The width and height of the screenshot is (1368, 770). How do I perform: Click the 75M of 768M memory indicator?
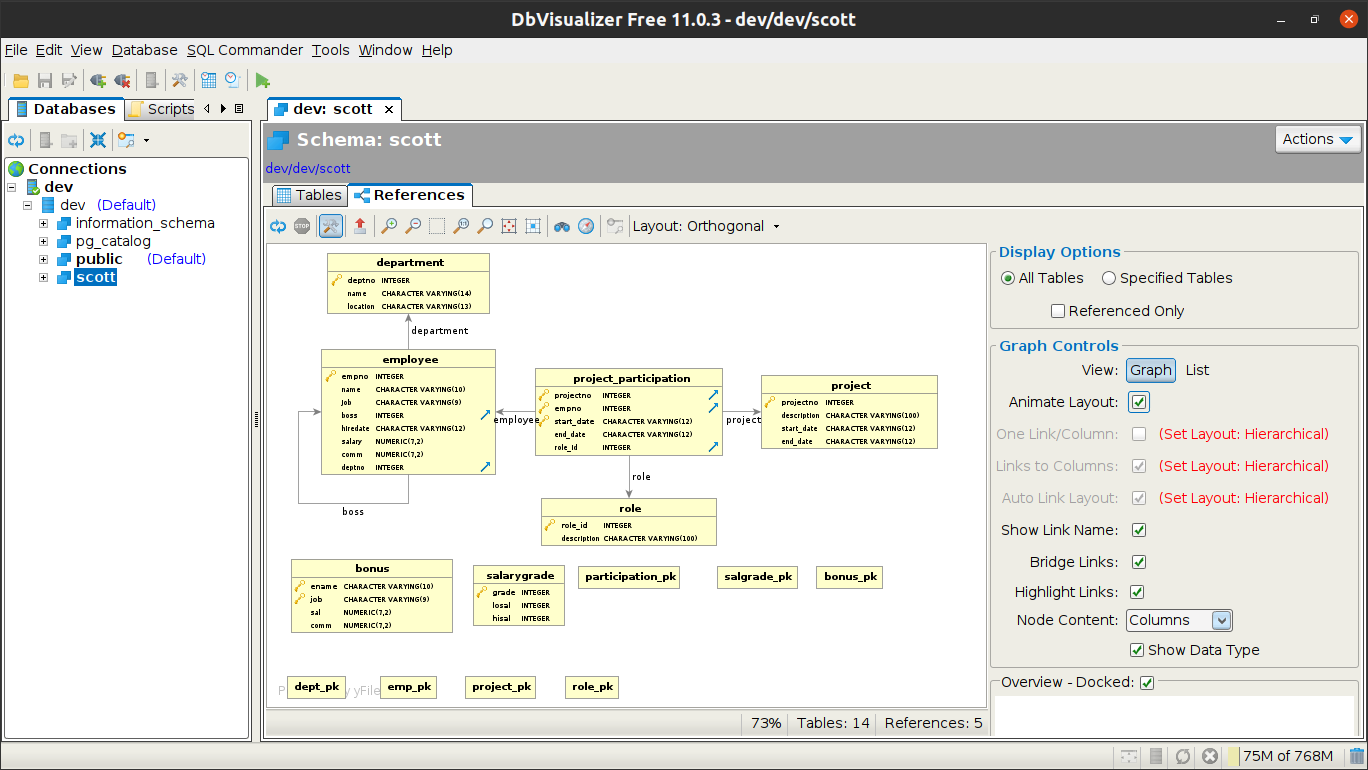(1287, 757)
